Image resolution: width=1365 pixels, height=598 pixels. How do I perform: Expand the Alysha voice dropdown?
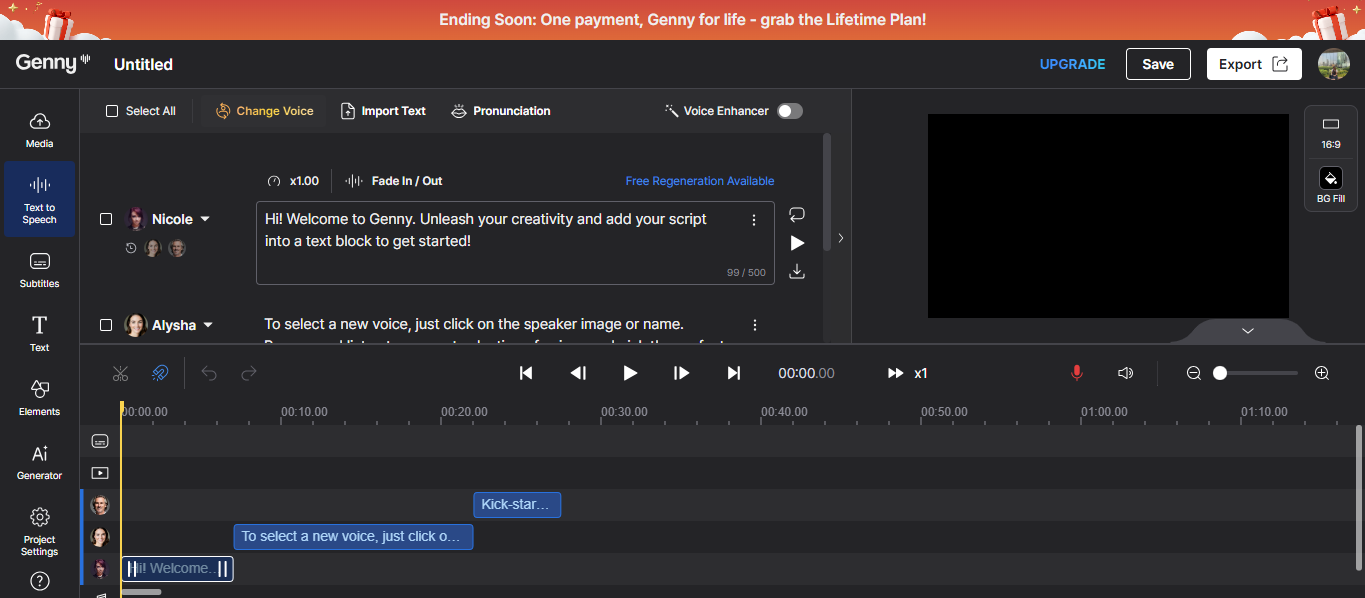208,325
